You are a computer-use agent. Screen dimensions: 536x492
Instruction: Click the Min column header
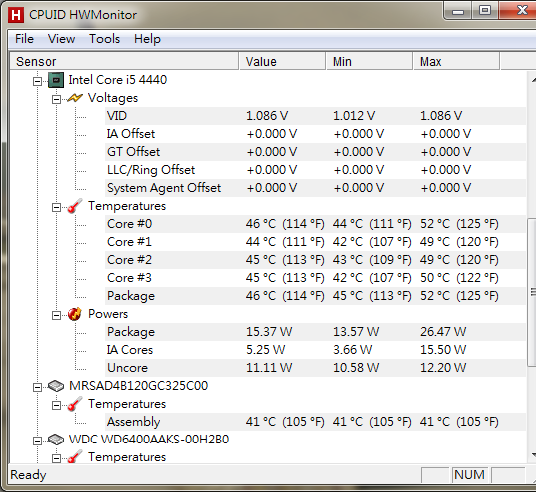pyautogui.click(x=369, y=62)
